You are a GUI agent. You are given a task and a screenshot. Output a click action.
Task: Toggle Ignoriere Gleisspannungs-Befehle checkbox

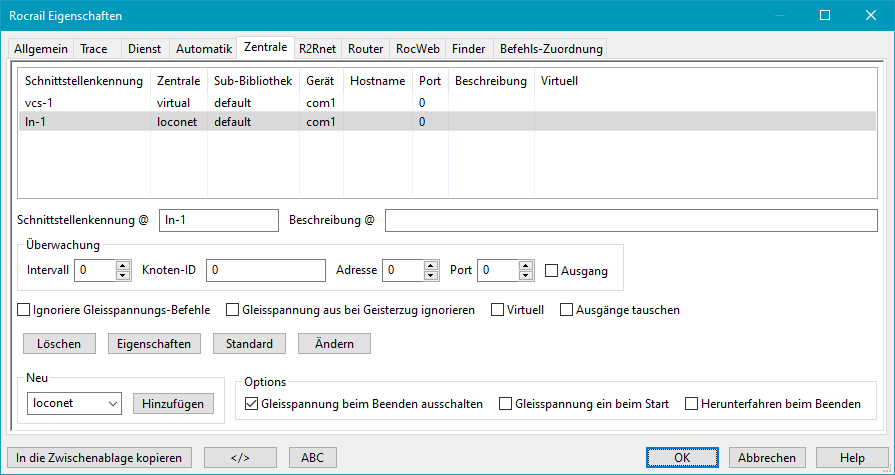(x=25, y=310)
